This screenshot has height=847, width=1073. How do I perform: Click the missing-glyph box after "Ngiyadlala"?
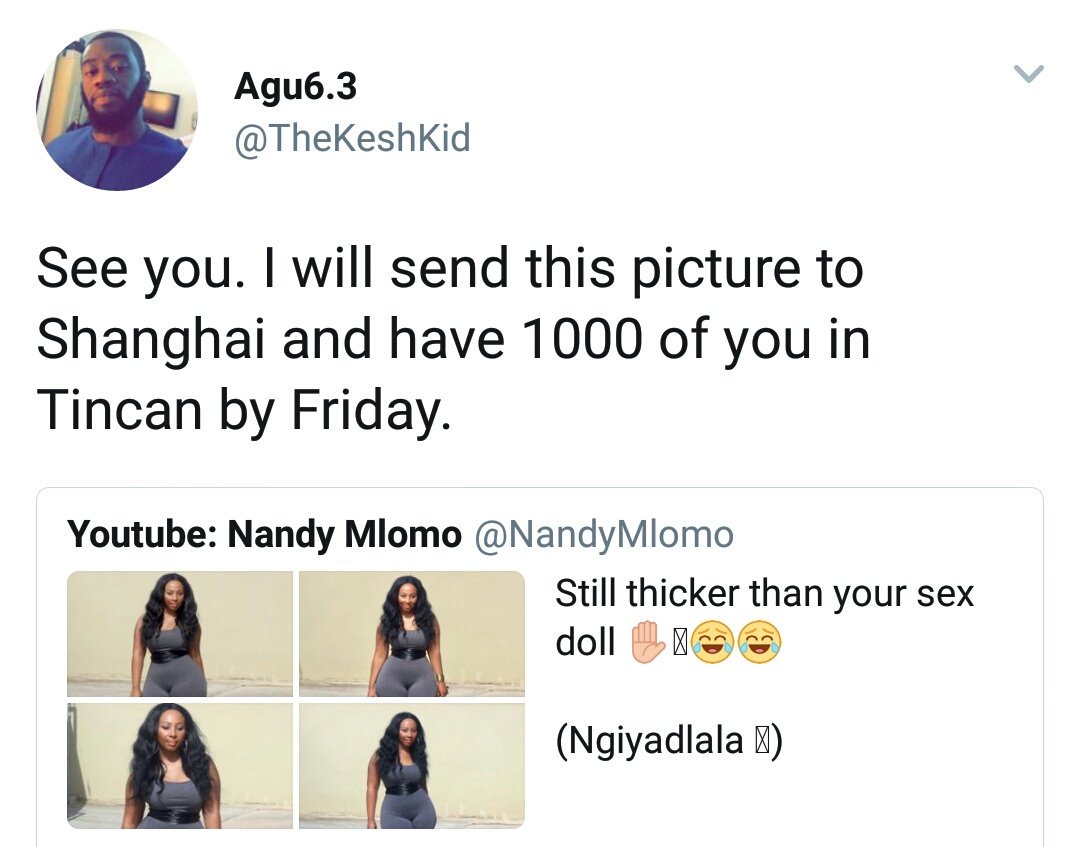click(x=761, y=742)
